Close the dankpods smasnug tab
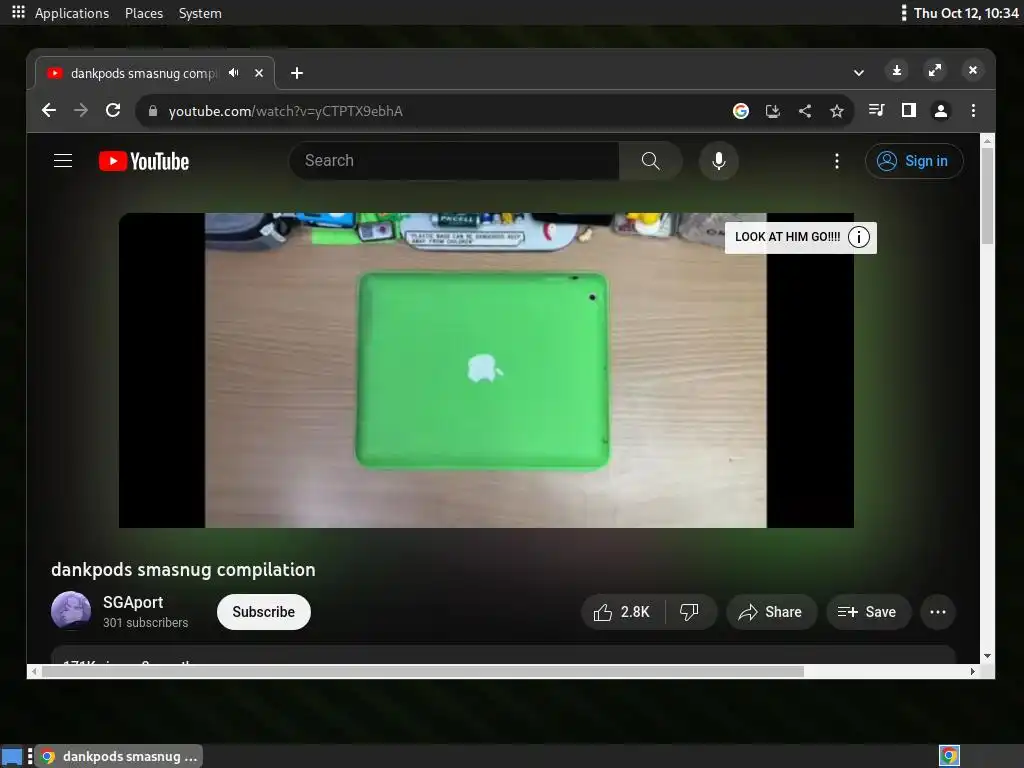1024x768 pixels. (259, 73)
